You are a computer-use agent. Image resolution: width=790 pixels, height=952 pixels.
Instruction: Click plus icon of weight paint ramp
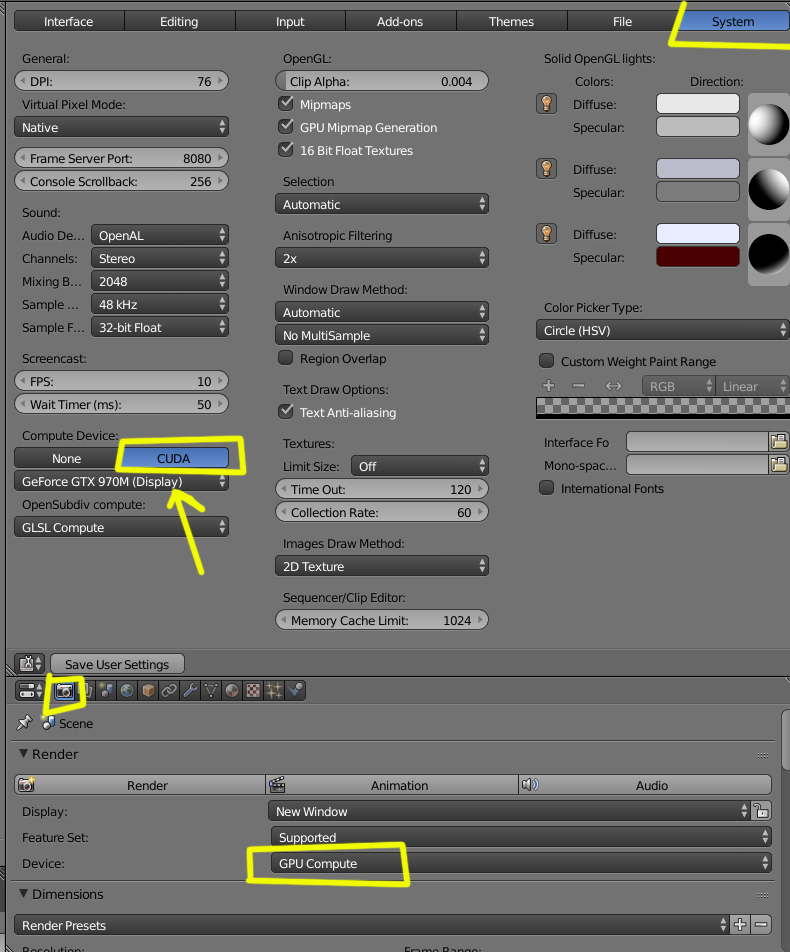point(549,386)
